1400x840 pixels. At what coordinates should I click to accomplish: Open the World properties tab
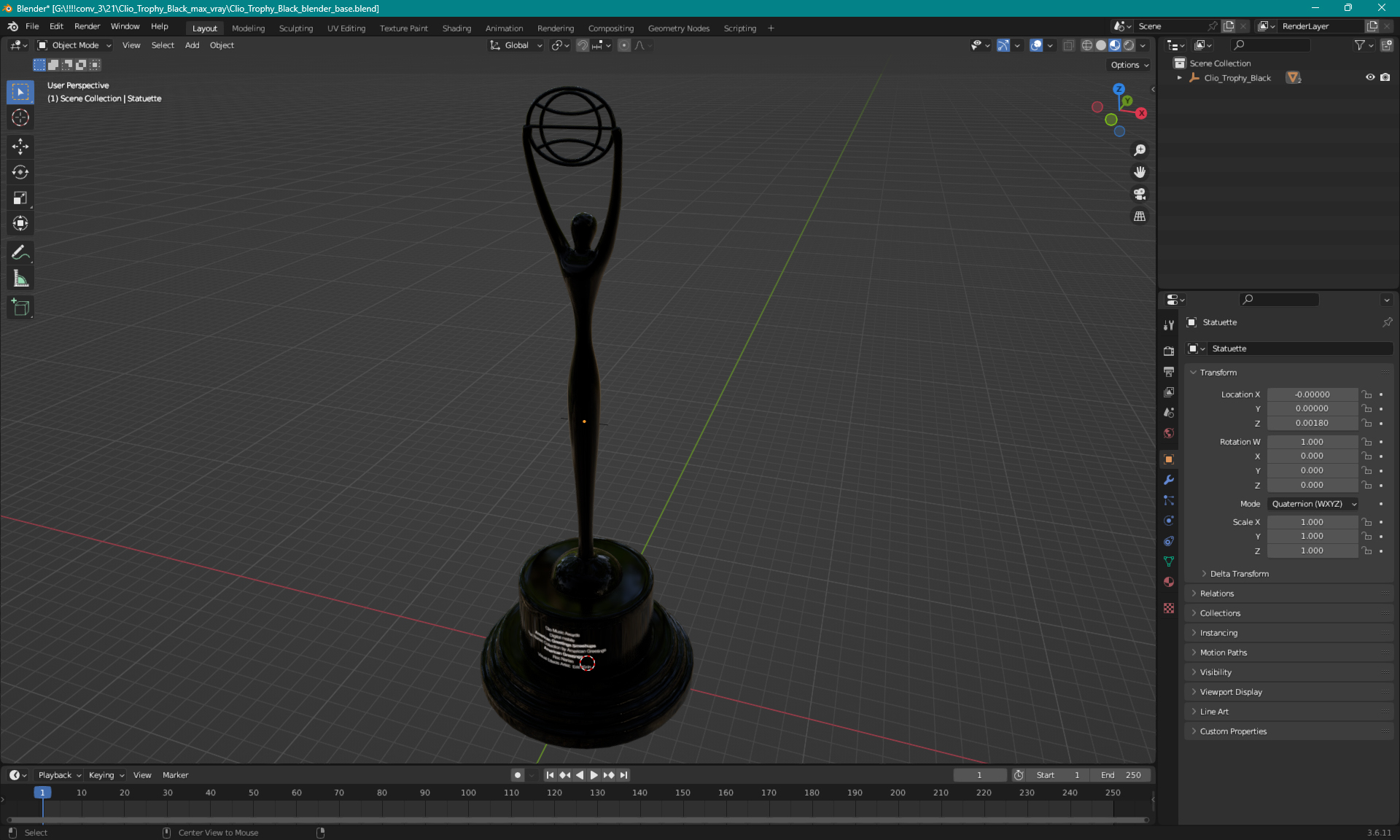pyautogui.click(x=1169, y=433)
